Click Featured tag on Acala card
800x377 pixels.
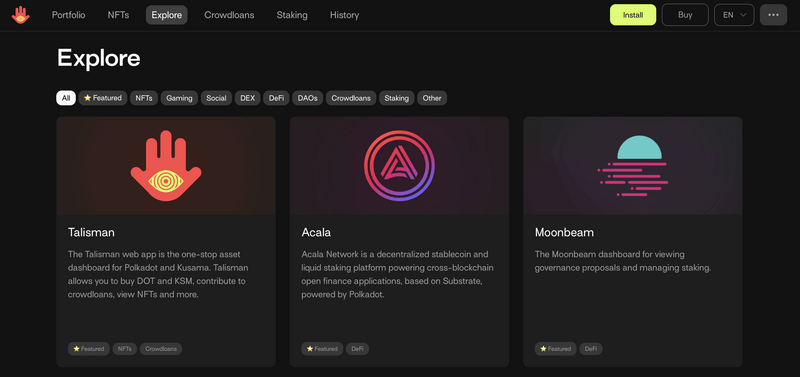click(x=322, y=349)
